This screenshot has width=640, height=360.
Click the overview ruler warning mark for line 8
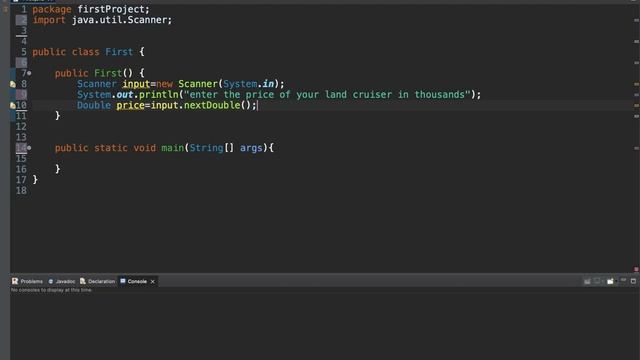click(636, 84)
